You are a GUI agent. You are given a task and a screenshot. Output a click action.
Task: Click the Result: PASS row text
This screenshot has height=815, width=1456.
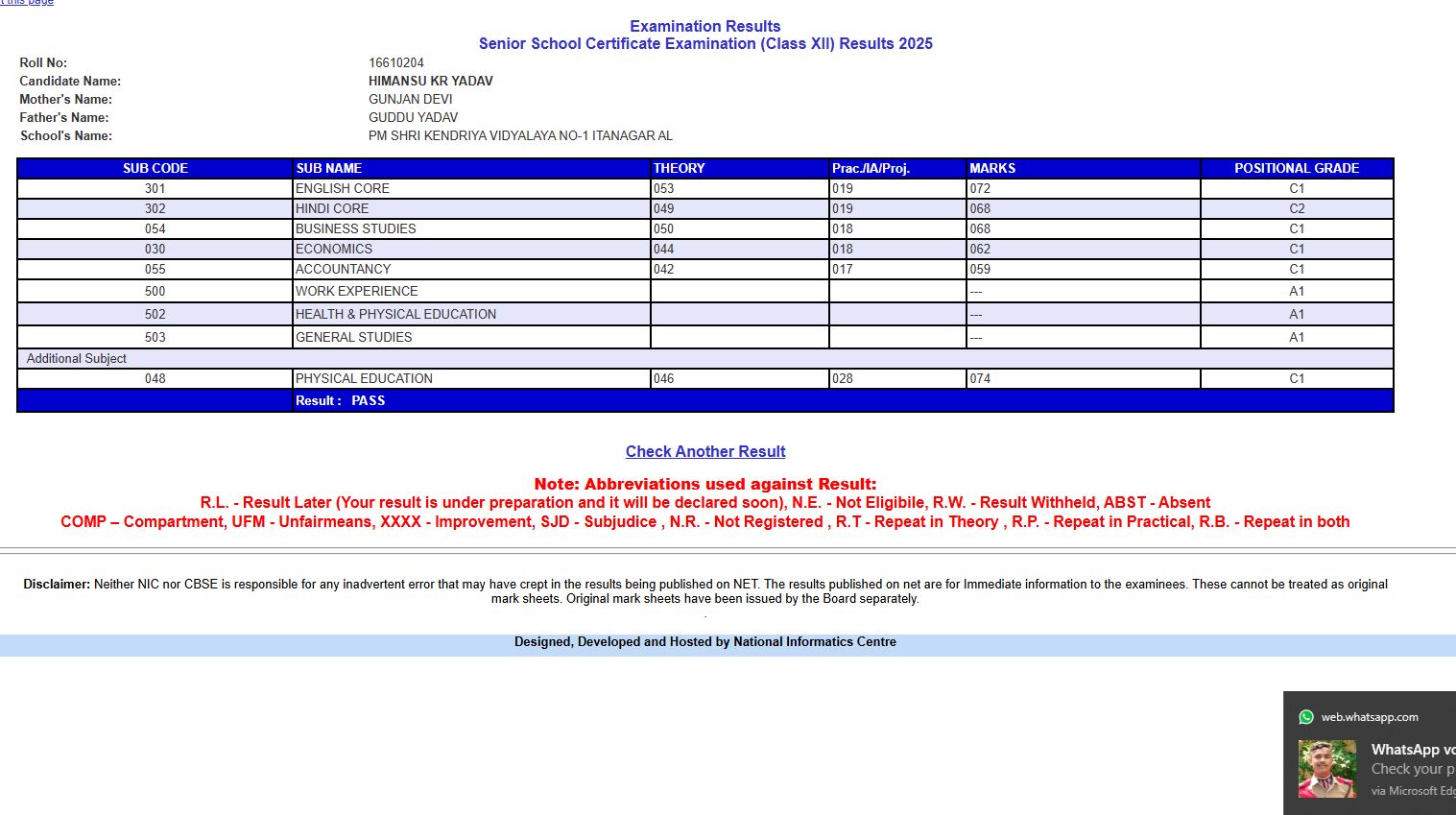341,400
